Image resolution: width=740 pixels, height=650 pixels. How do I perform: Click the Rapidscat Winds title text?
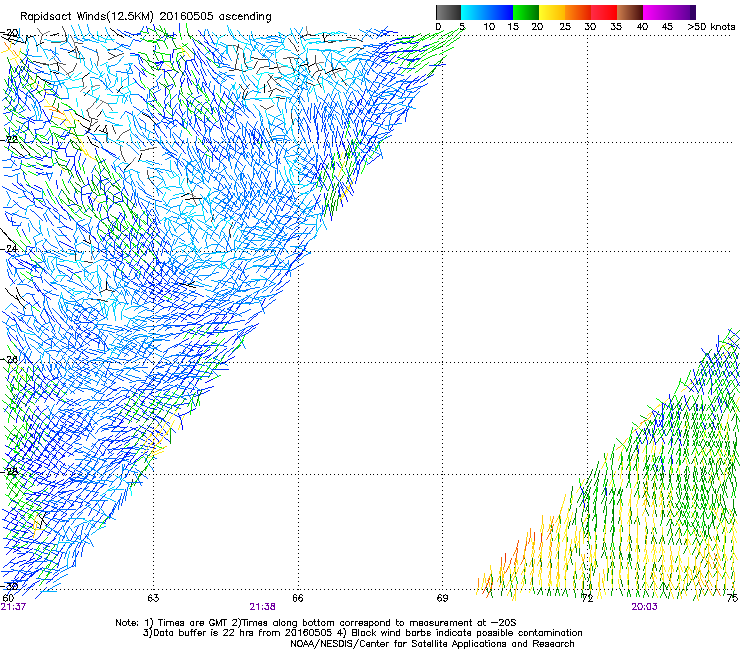pos(146,17)
